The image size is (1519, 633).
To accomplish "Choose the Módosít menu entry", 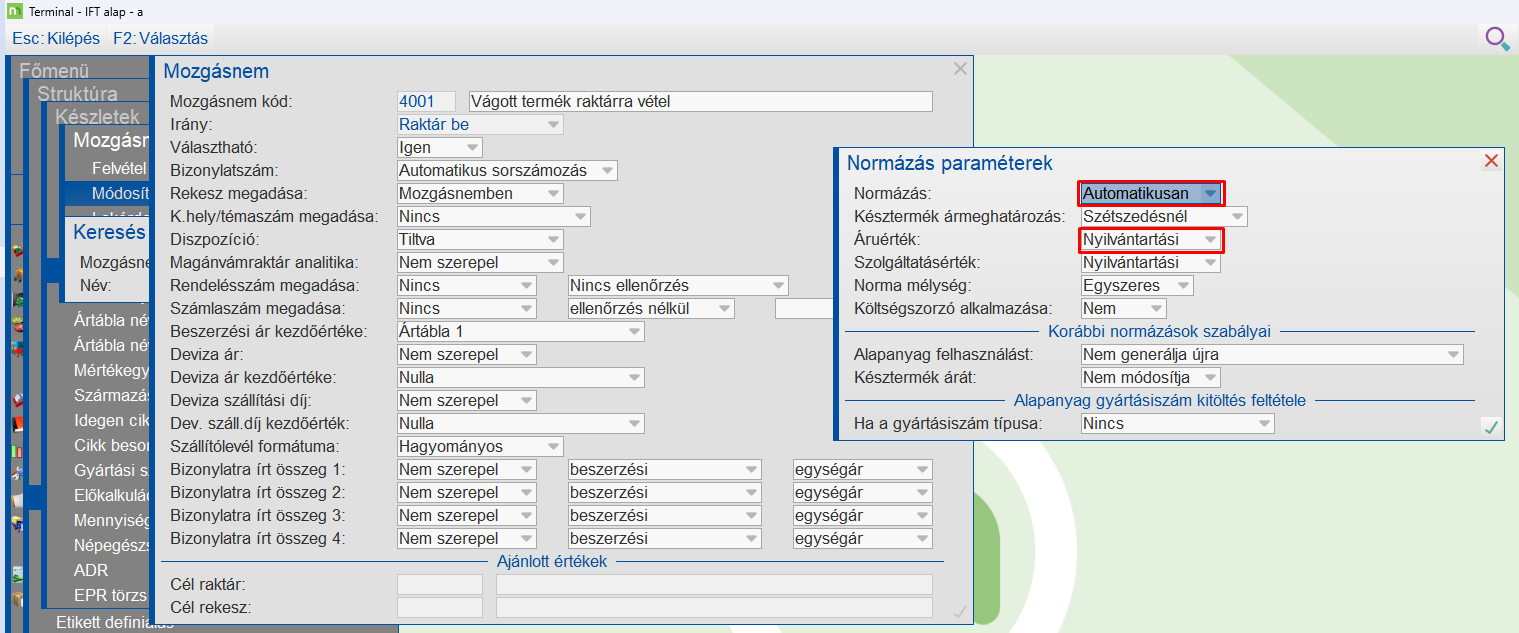I will (120, 193).
